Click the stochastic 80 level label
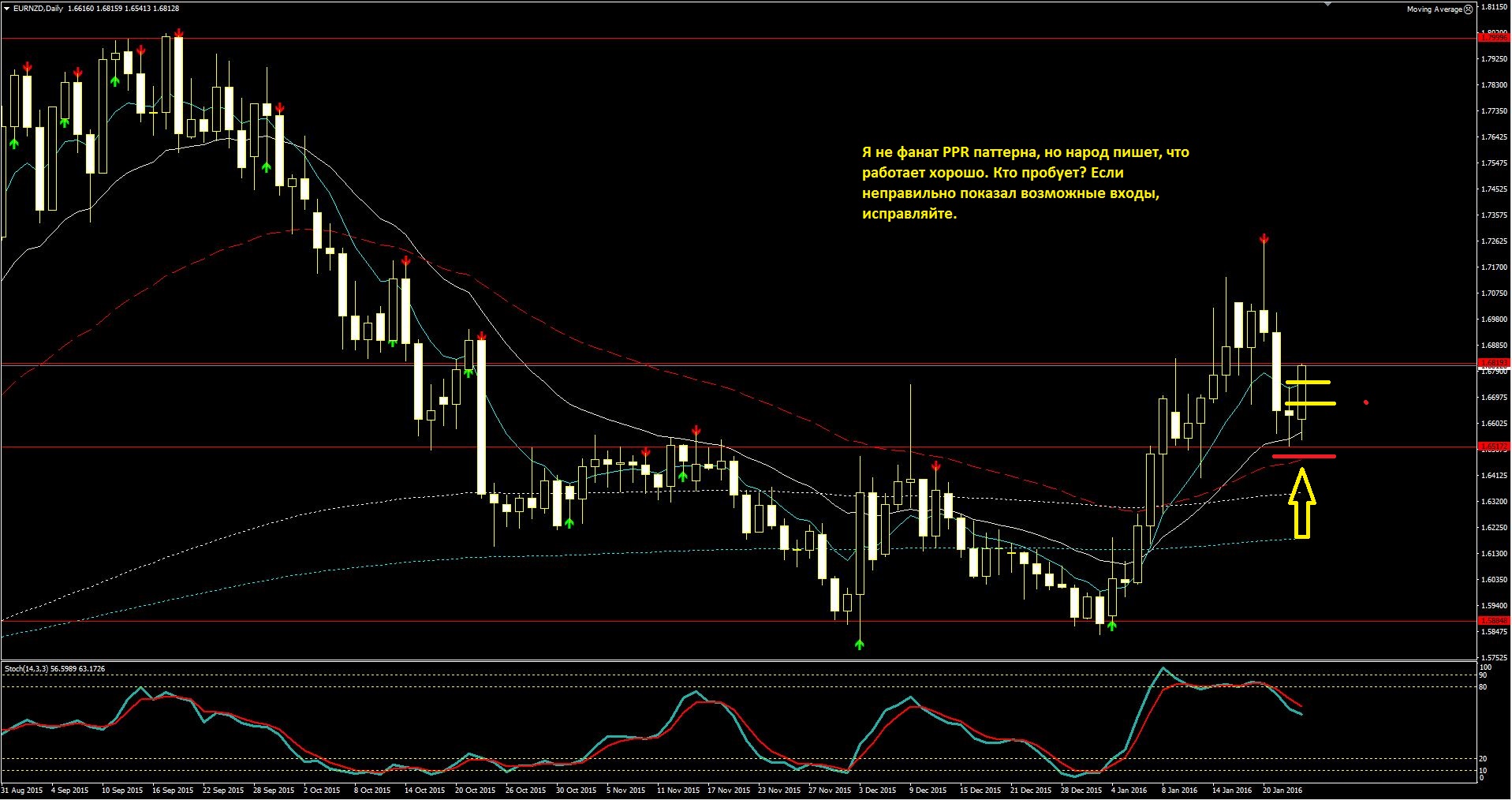The image size is (1512, 800). 1484,687
